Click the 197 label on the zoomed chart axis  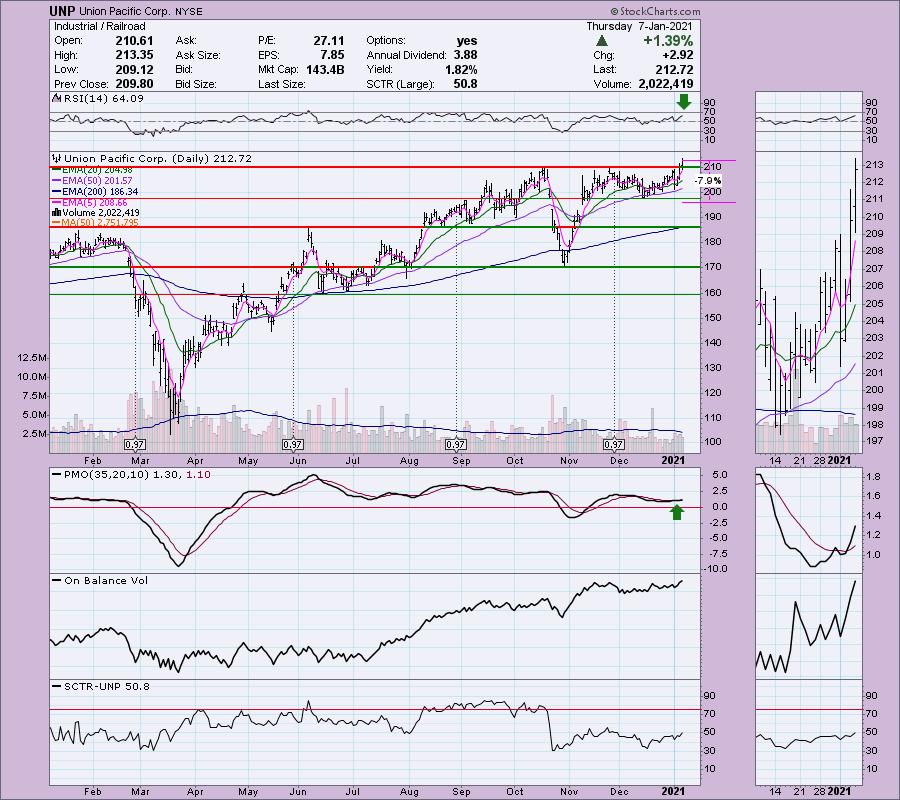pyautogui.click(x=874, y=441)
